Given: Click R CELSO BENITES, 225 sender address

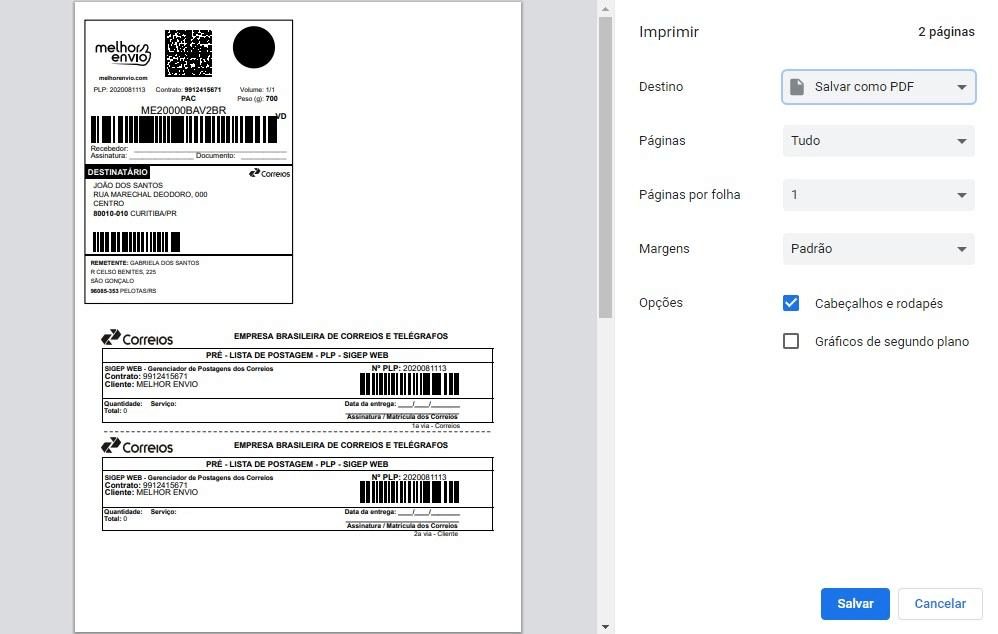Looking at the screenshot, I should pyautogui.click(x=123, y=272).
